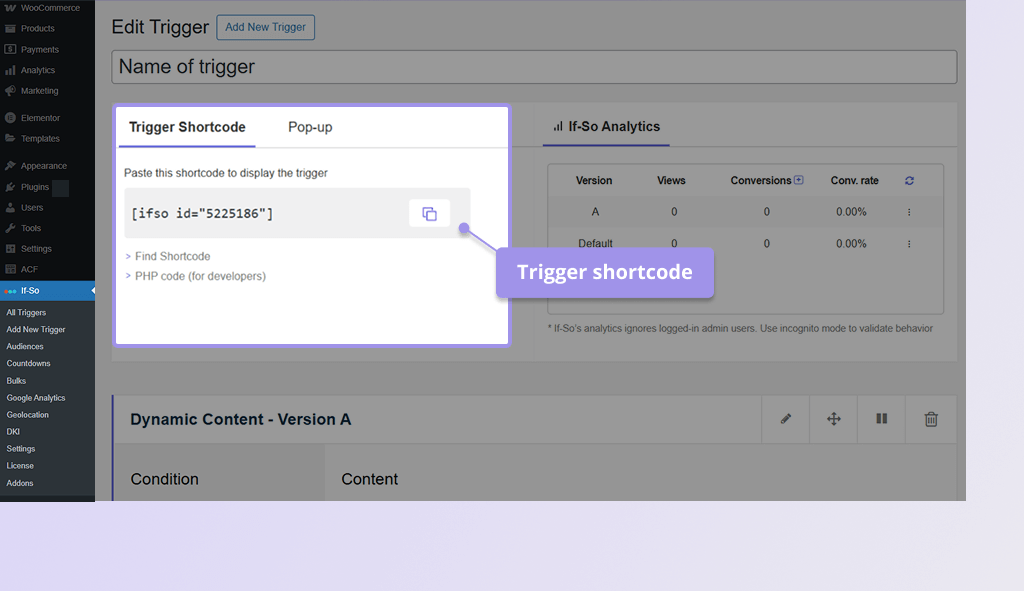This screenshot has height=591, width=1024.
Task: Open the kebab menu for Version A row
Action: (x=908, y=212)
